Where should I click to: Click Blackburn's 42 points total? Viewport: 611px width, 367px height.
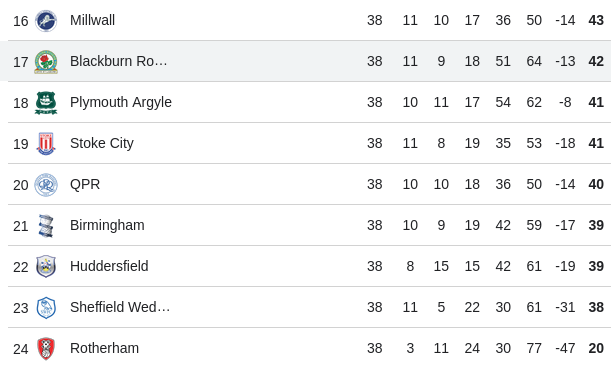(596, 61)
